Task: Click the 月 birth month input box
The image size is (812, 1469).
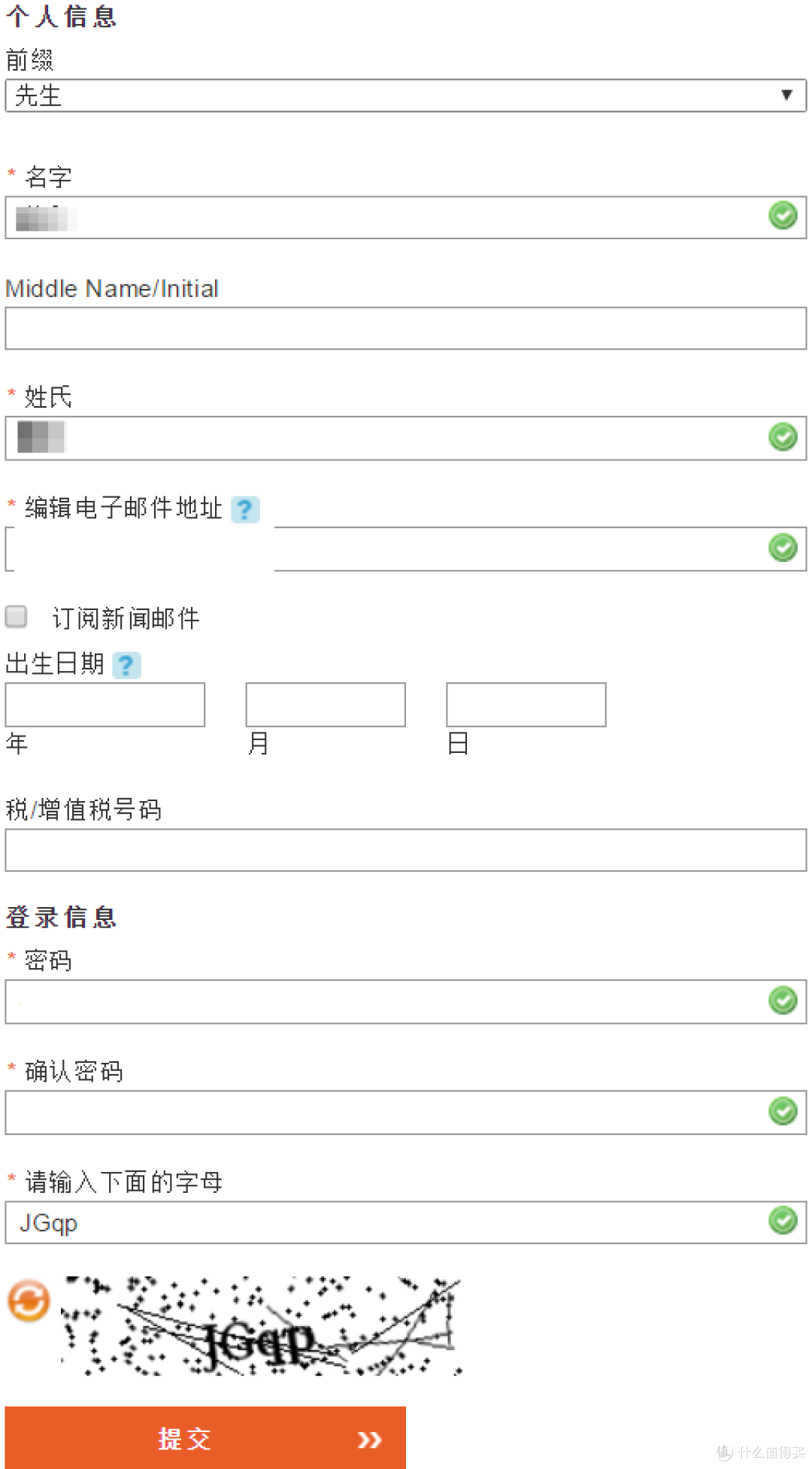Action: click(x=326, y=705)
